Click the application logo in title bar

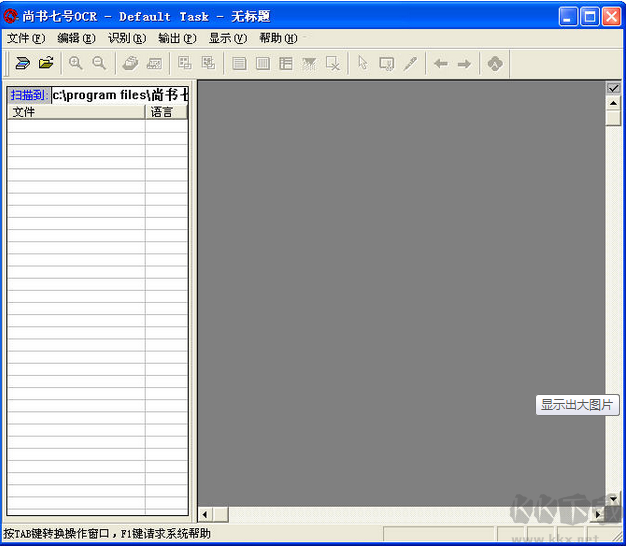pyautogui.click(x=11, y=16)
